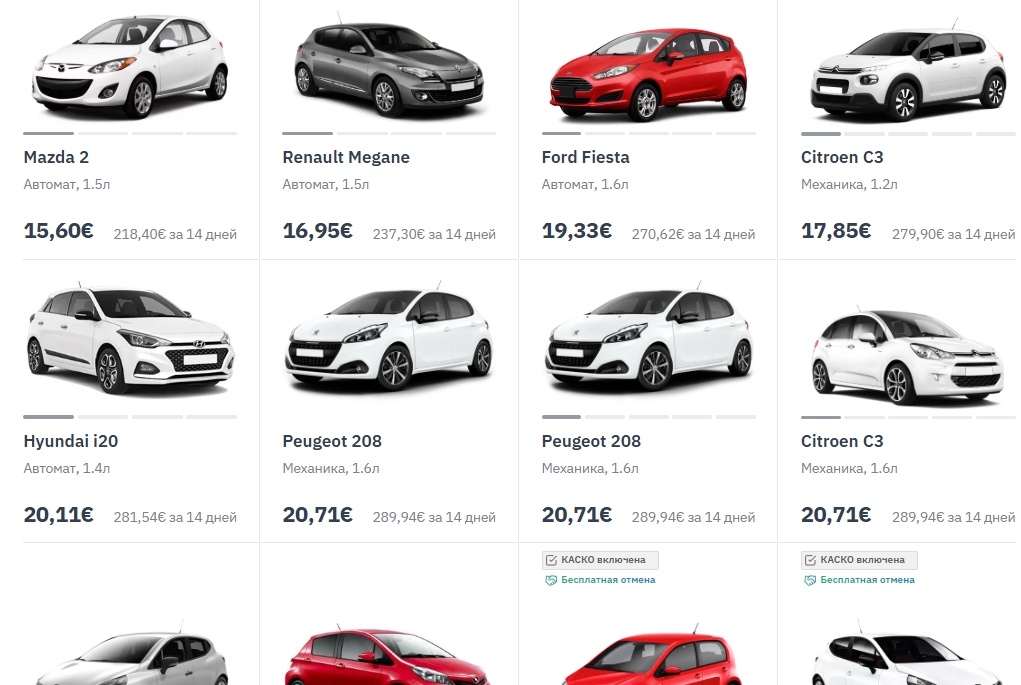Click the Ford Fiesta 19,33€ daily price
This screenshot has height=685, width=1021.
coord(576,231)
